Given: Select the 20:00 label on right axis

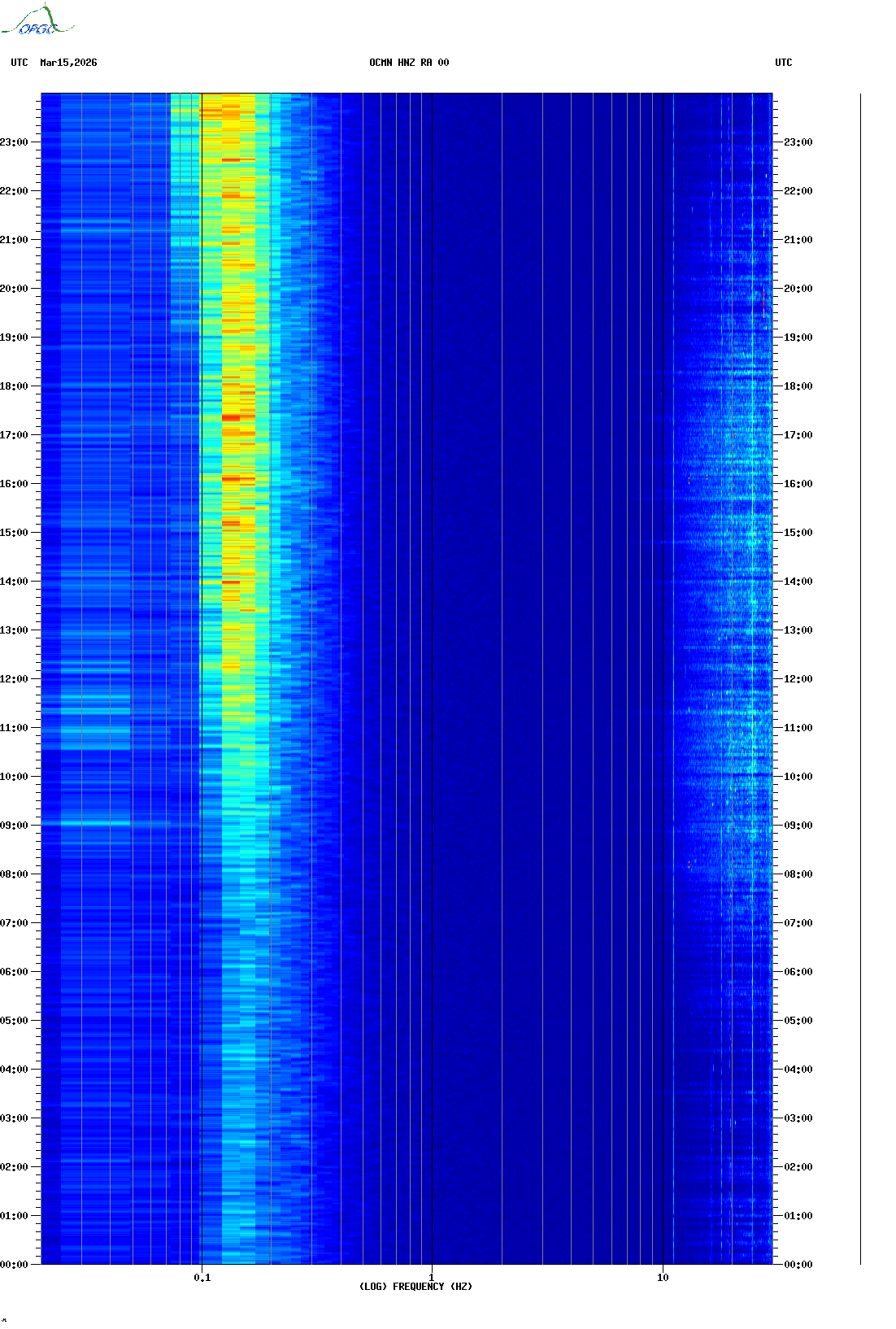Looking at the screenshot, I should pyautogui.click(x=797, y=289).
